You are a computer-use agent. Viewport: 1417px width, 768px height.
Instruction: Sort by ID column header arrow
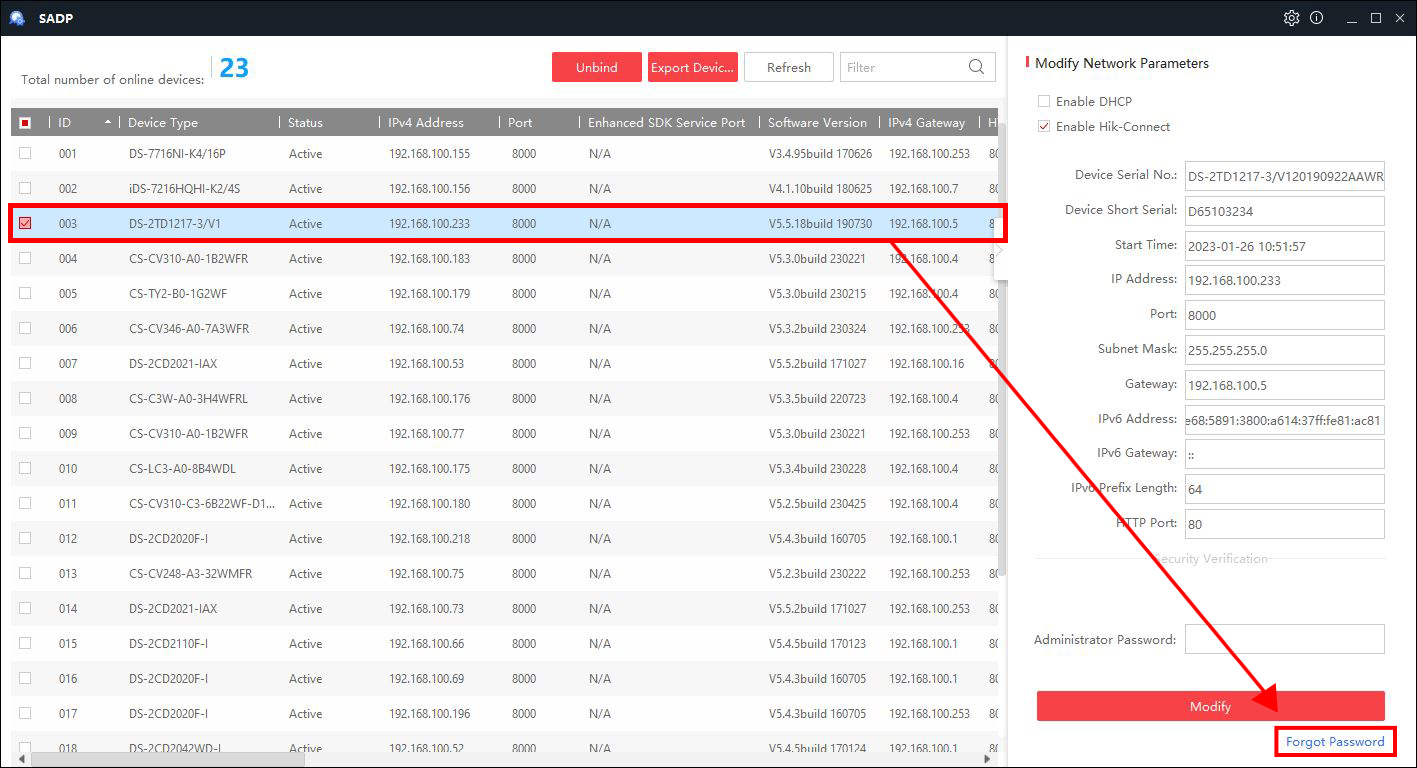click(108, 122)
